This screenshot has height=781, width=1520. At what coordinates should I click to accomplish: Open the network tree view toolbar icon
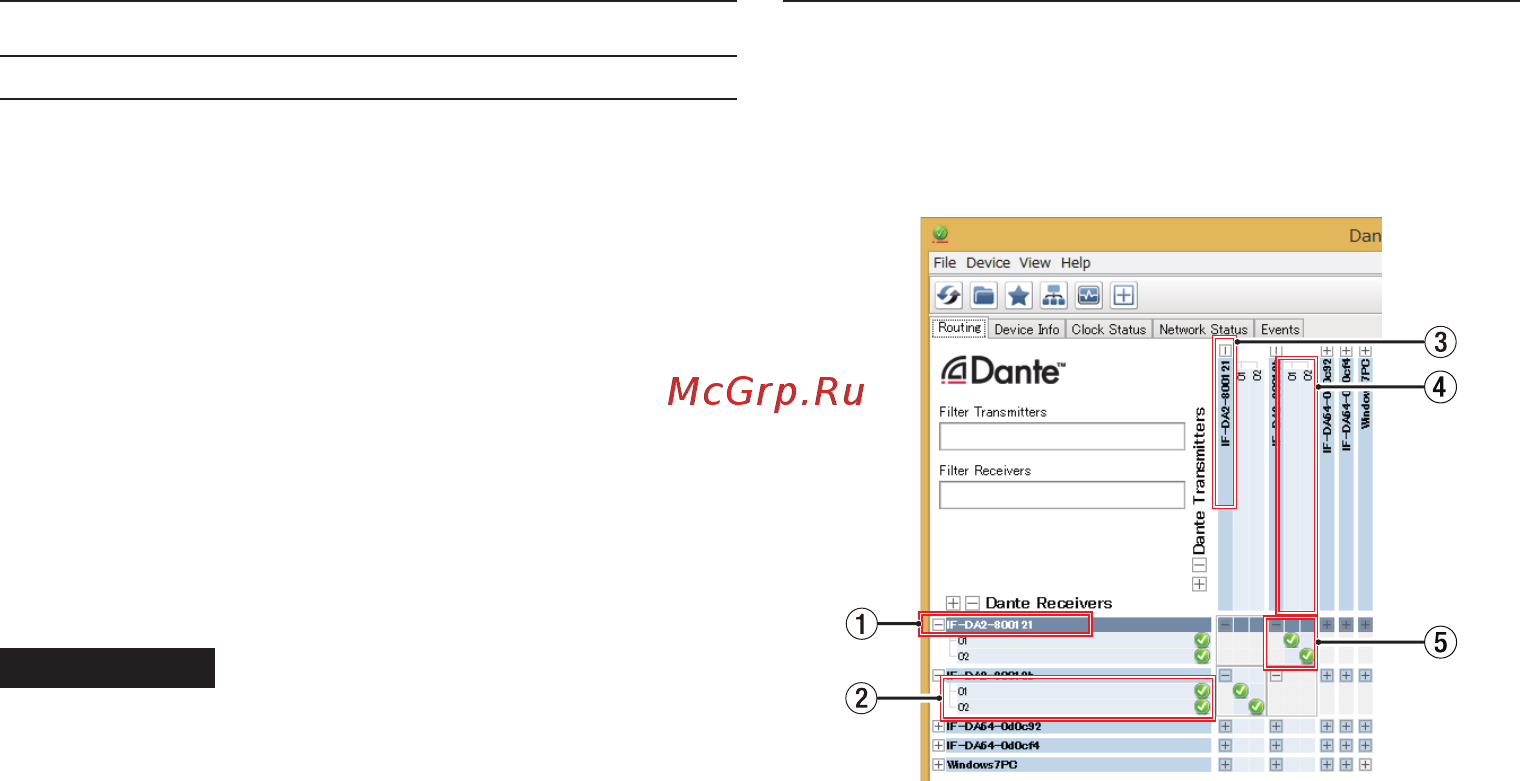click(1053, 295)
